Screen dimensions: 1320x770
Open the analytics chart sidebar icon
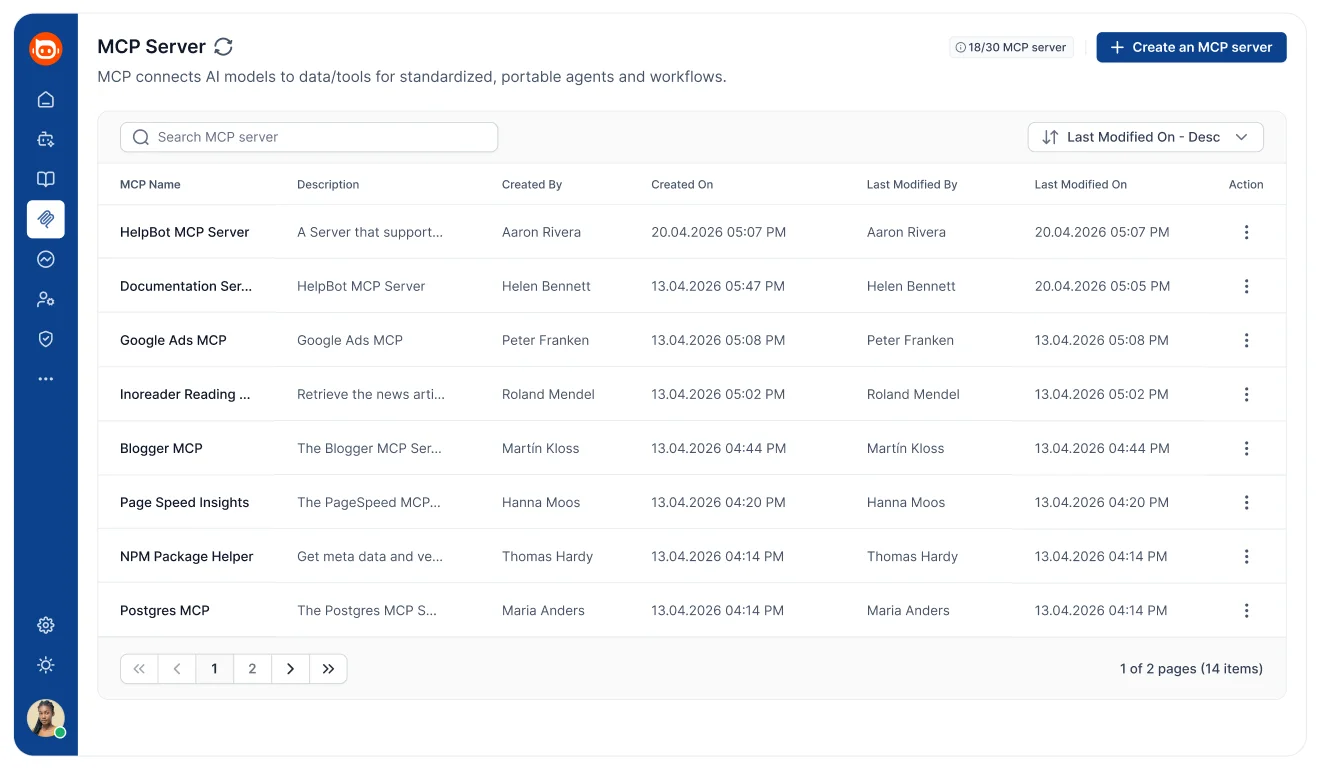(46, 259)
